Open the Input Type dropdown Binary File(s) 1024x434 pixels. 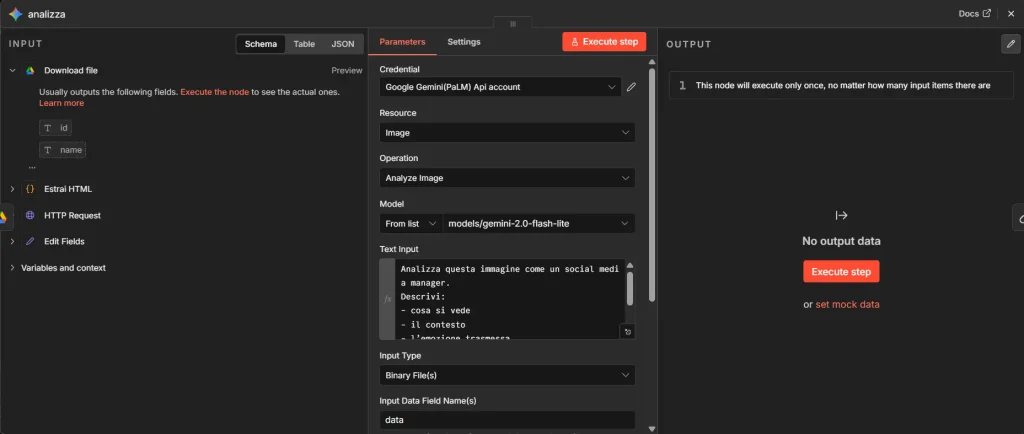507,375
